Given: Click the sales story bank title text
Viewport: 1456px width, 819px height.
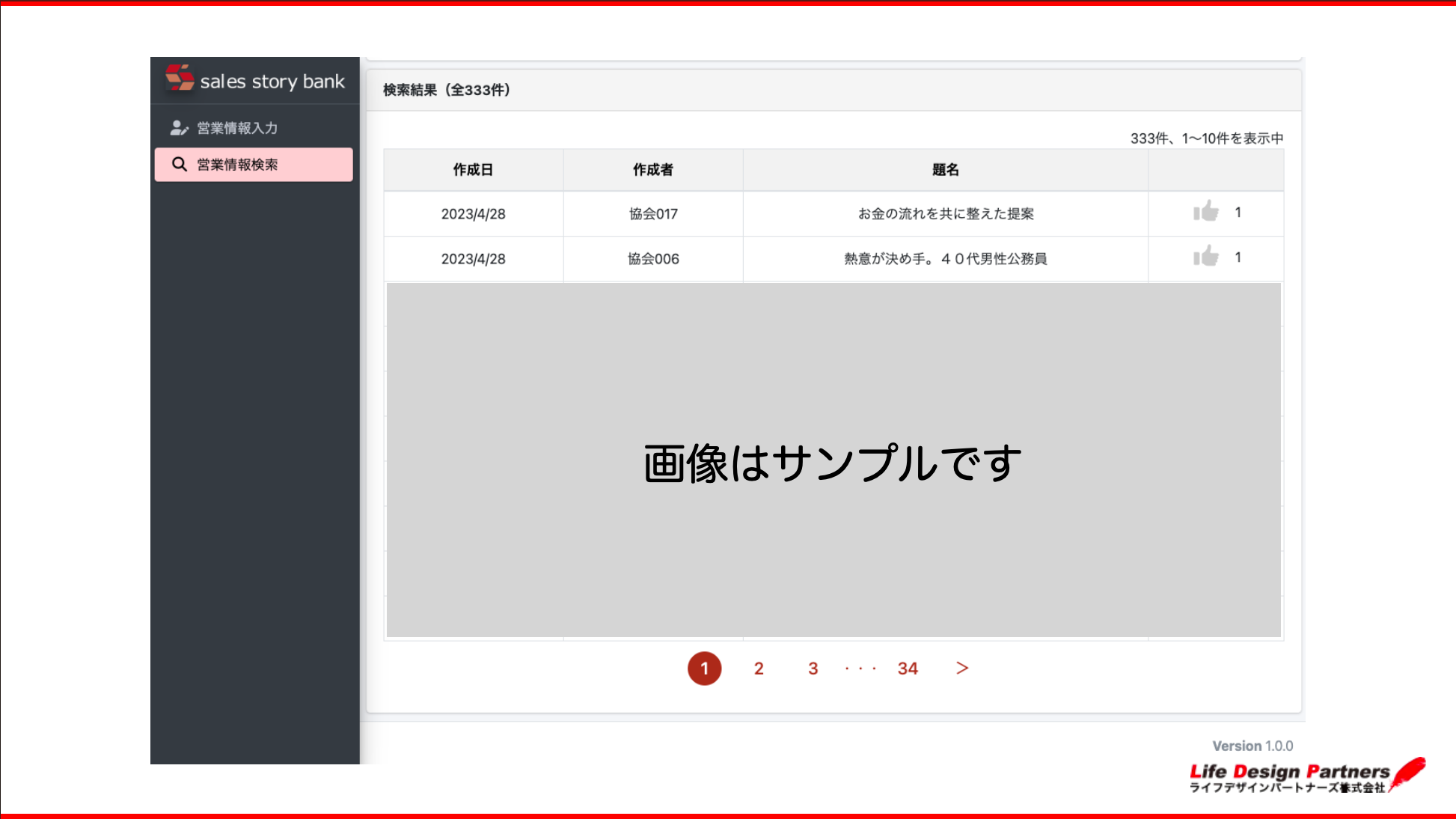Looking at the screenshot, I should (272, 82).
